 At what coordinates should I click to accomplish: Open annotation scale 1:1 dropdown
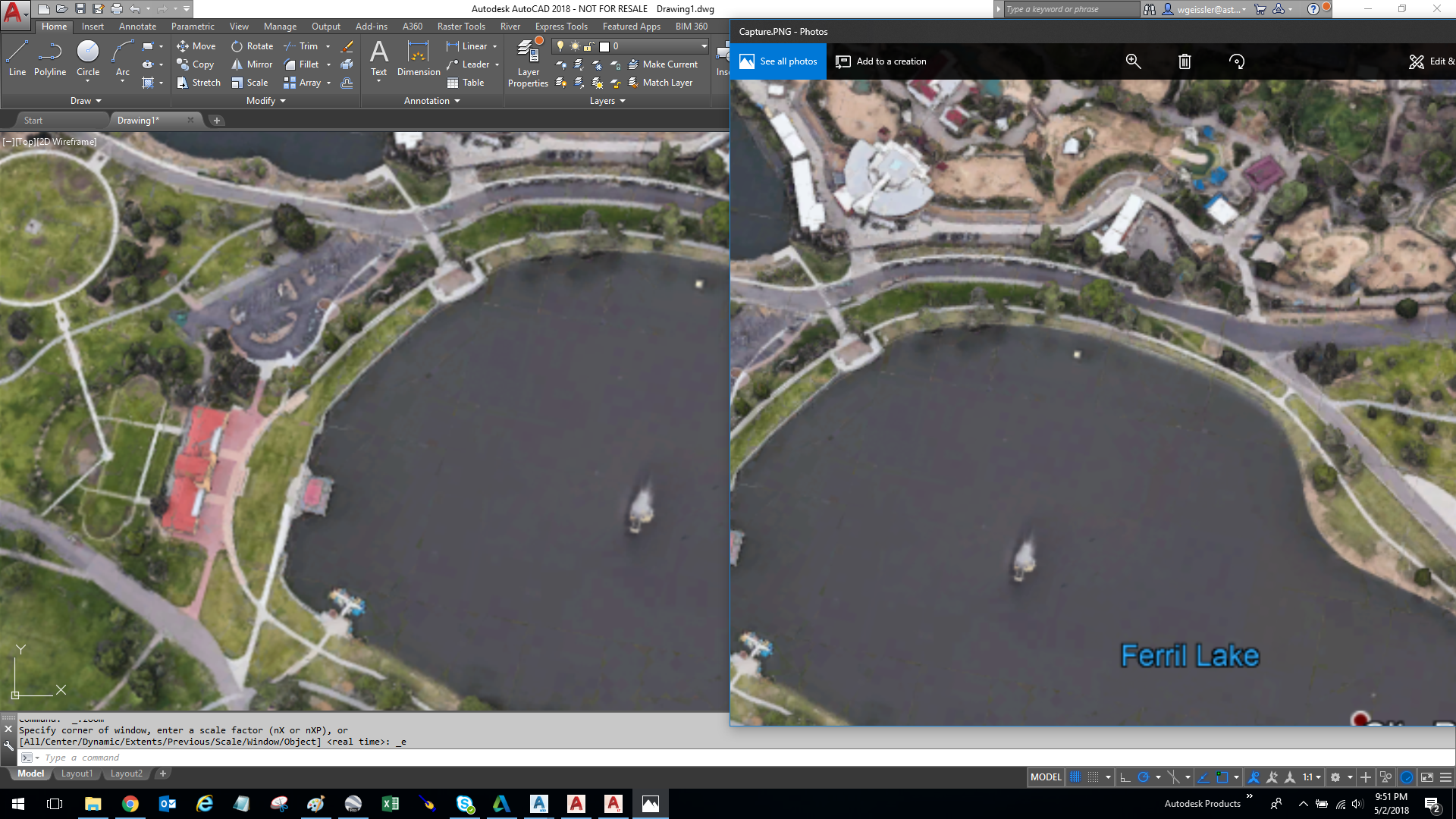[1312, 777]
